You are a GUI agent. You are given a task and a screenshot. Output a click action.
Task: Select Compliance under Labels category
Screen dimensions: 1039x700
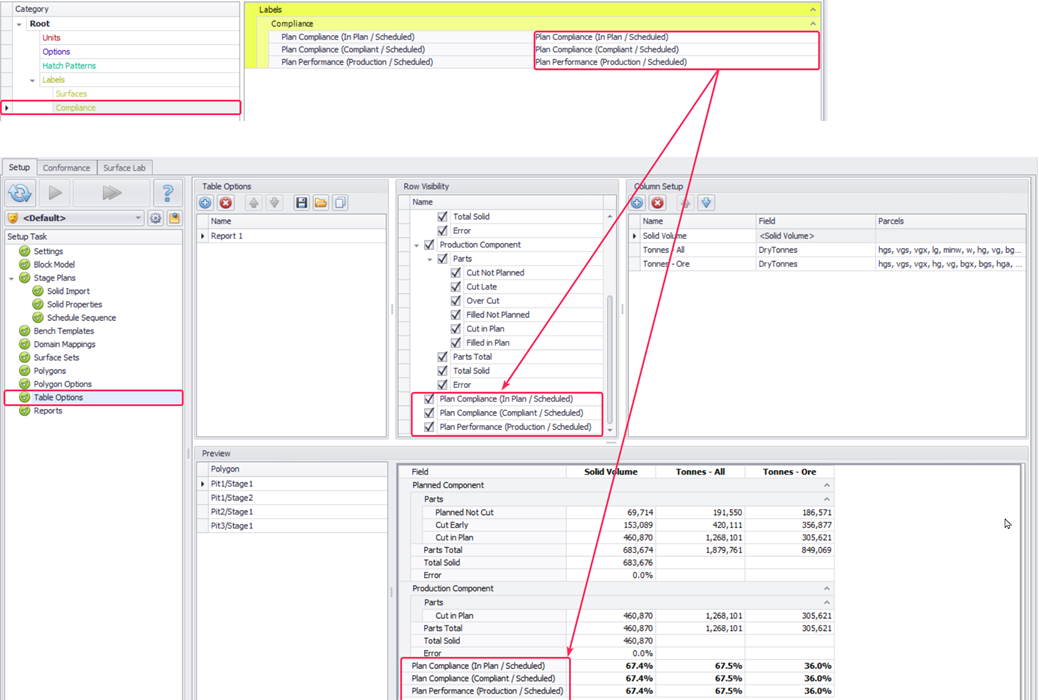coord(76,107)
